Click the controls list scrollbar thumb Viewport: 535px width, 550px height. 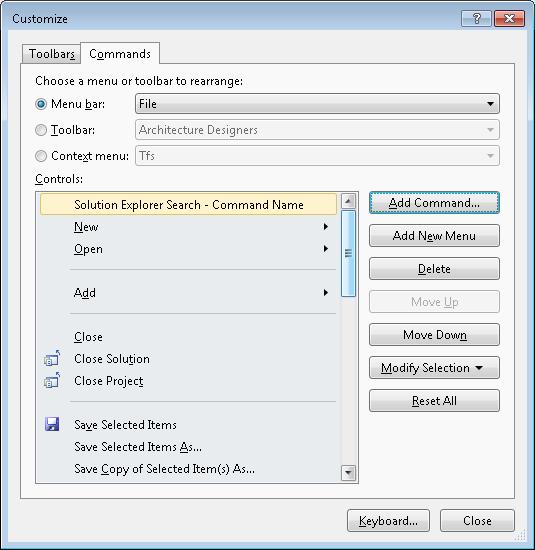pyautogui.click(x=348, y=253)
